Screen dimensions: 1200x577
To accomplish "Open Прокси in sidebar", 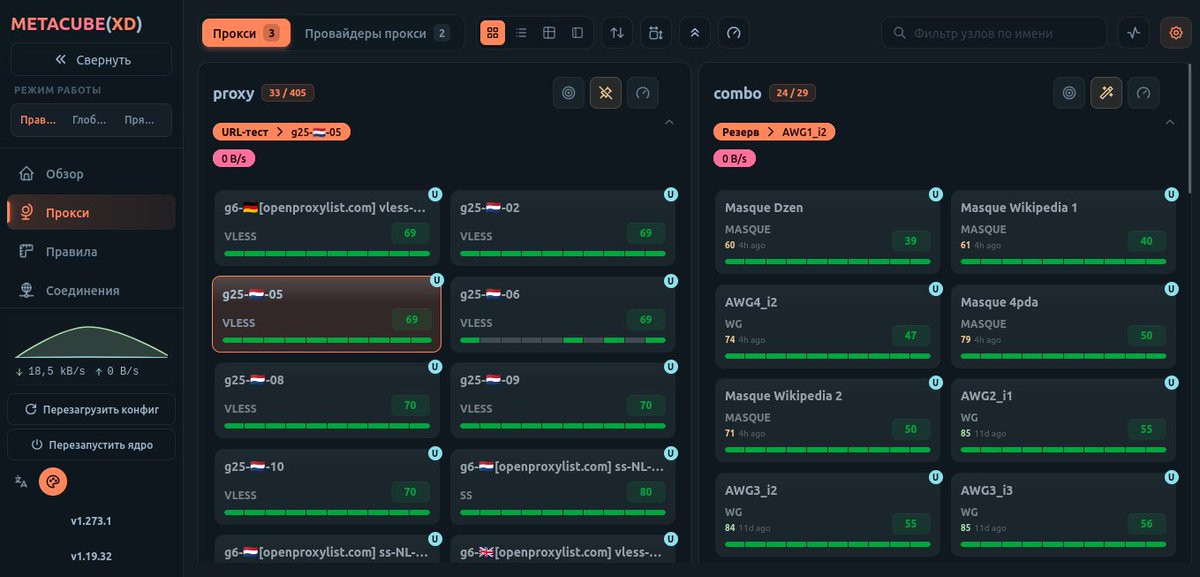I will 91,212.
